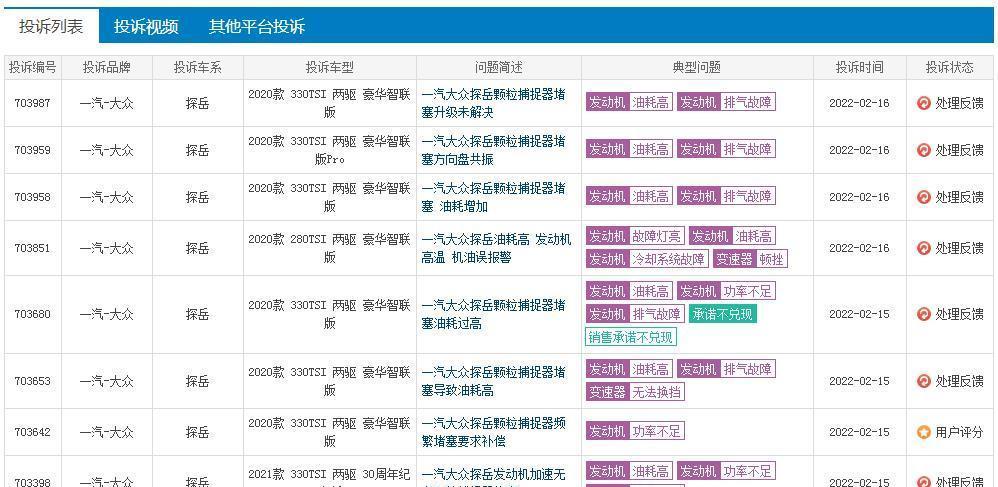Open complaint 一汽大众探岳颗粒捕捉器堵塞方向盘共振

(x=493, y=150)
